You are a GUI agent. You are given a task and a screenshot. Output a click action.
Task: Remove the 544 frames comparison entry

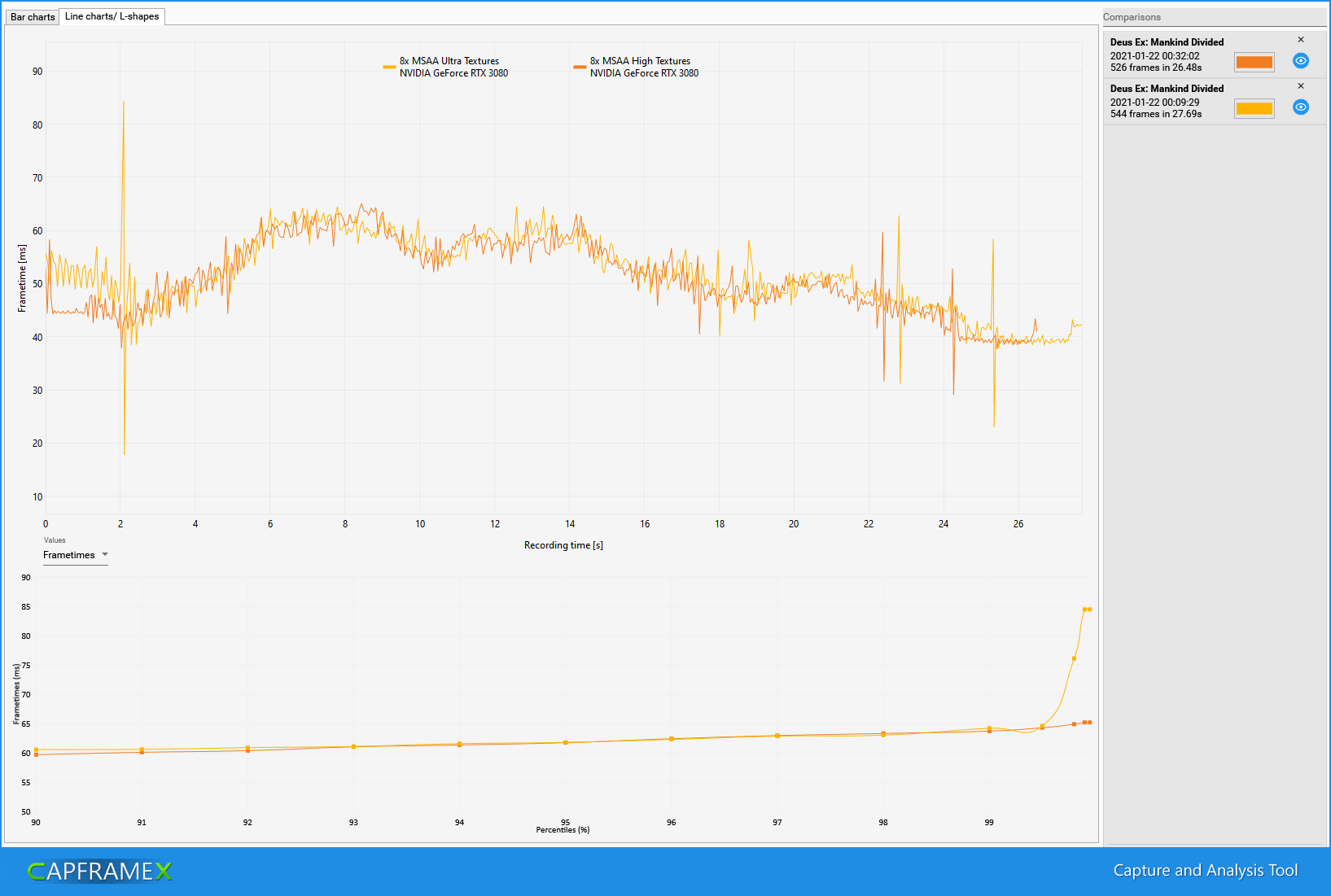click(1301, 86)
